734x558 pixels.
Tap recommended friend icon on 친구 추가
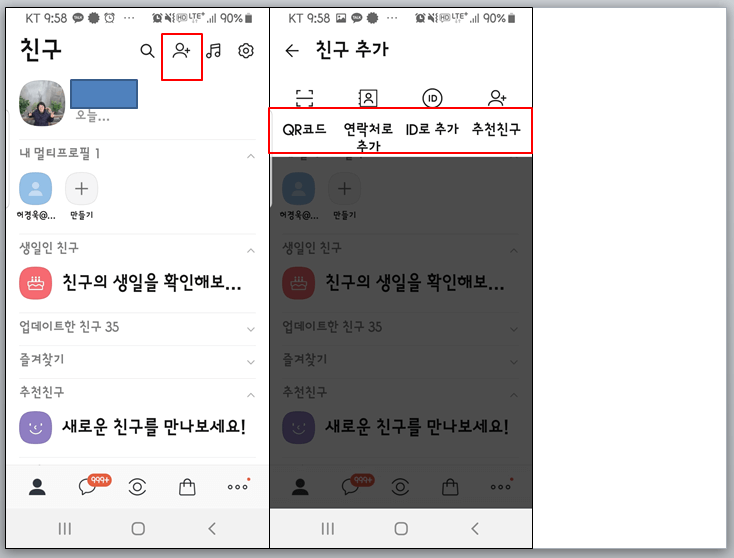[497, 98]
